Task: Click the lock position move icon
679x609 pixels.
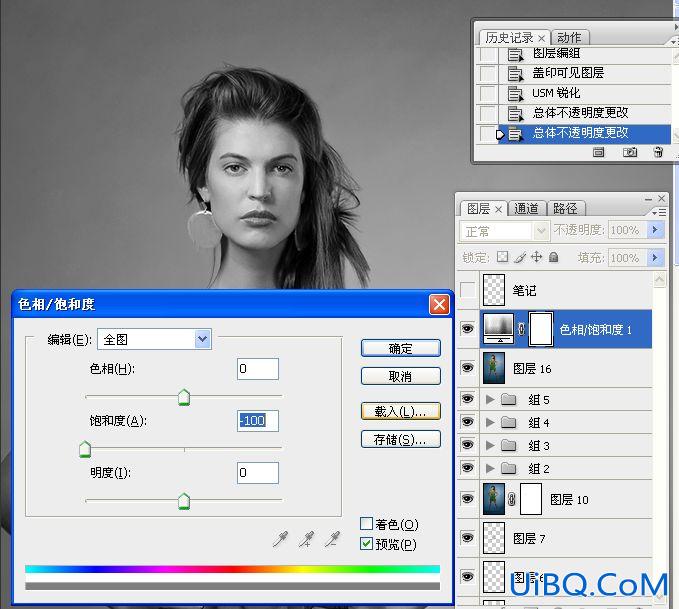Action: [x=537, y=257]
